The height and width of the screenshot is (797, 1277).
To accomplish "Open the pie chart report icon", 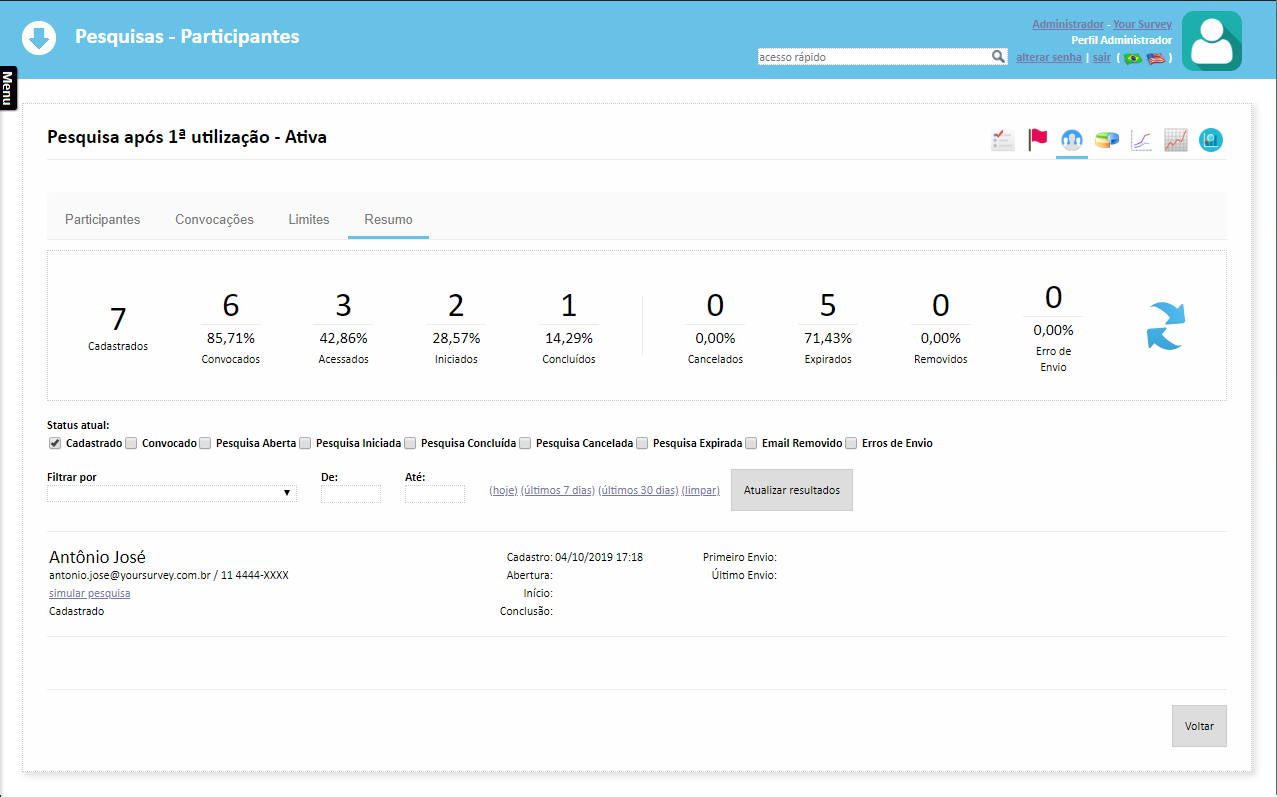I will point(1106,140).
